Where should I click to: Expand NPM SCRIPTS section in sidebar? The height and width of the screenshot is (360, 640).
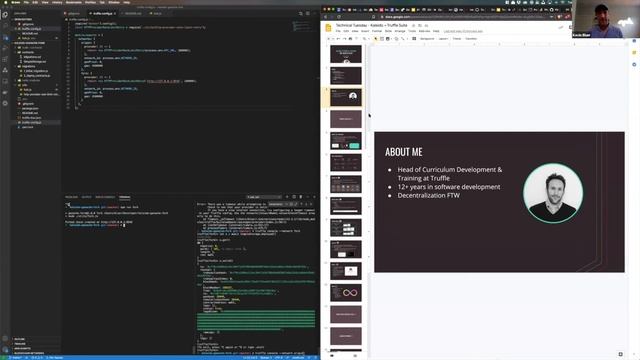click(x=22, y=349)
